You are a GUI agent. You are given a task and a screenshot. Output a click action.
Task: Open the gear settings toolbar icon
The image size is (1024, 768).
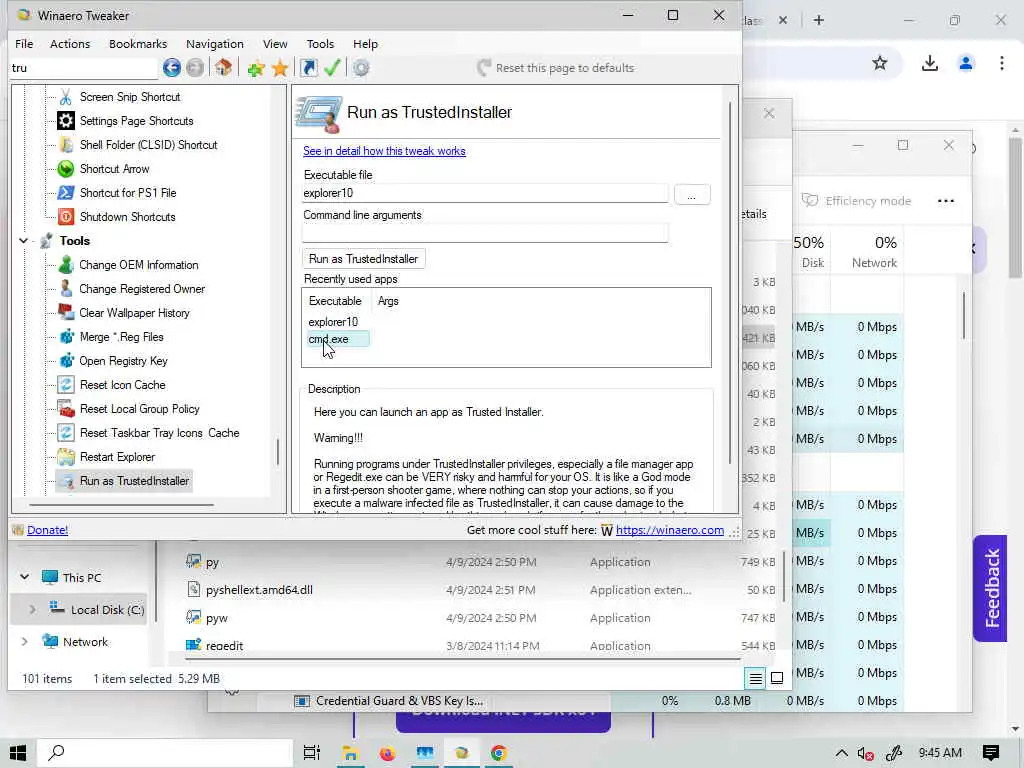(361, 68)
